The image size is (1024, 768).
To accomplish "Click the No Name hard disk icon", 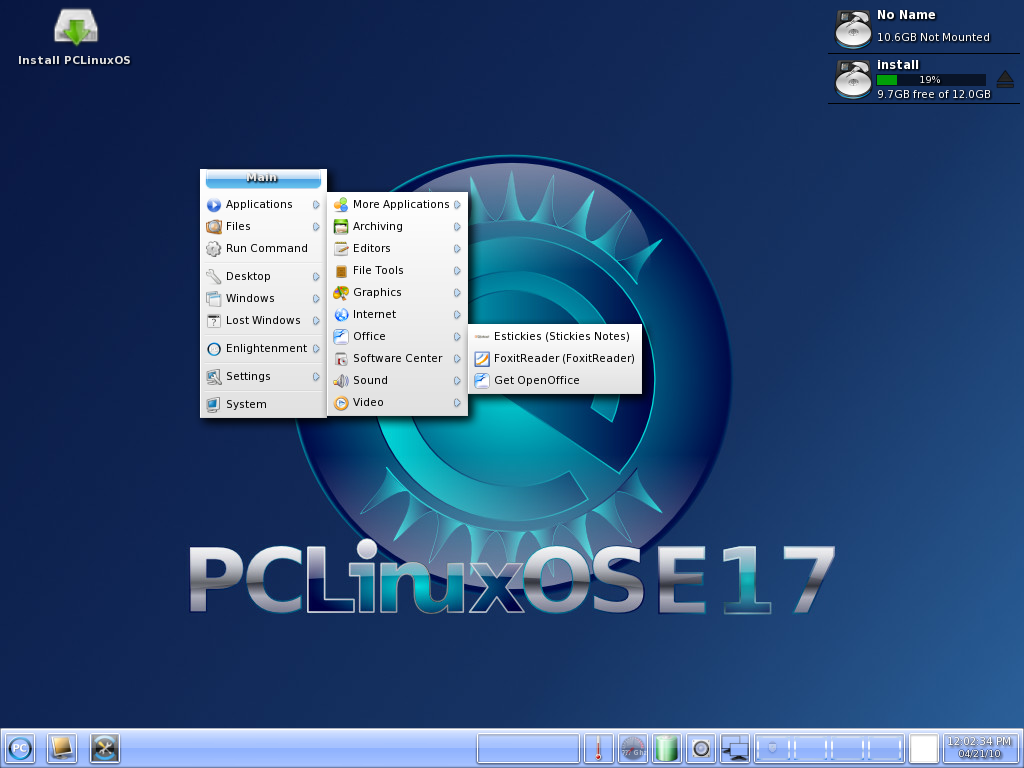I will [853, 27].
